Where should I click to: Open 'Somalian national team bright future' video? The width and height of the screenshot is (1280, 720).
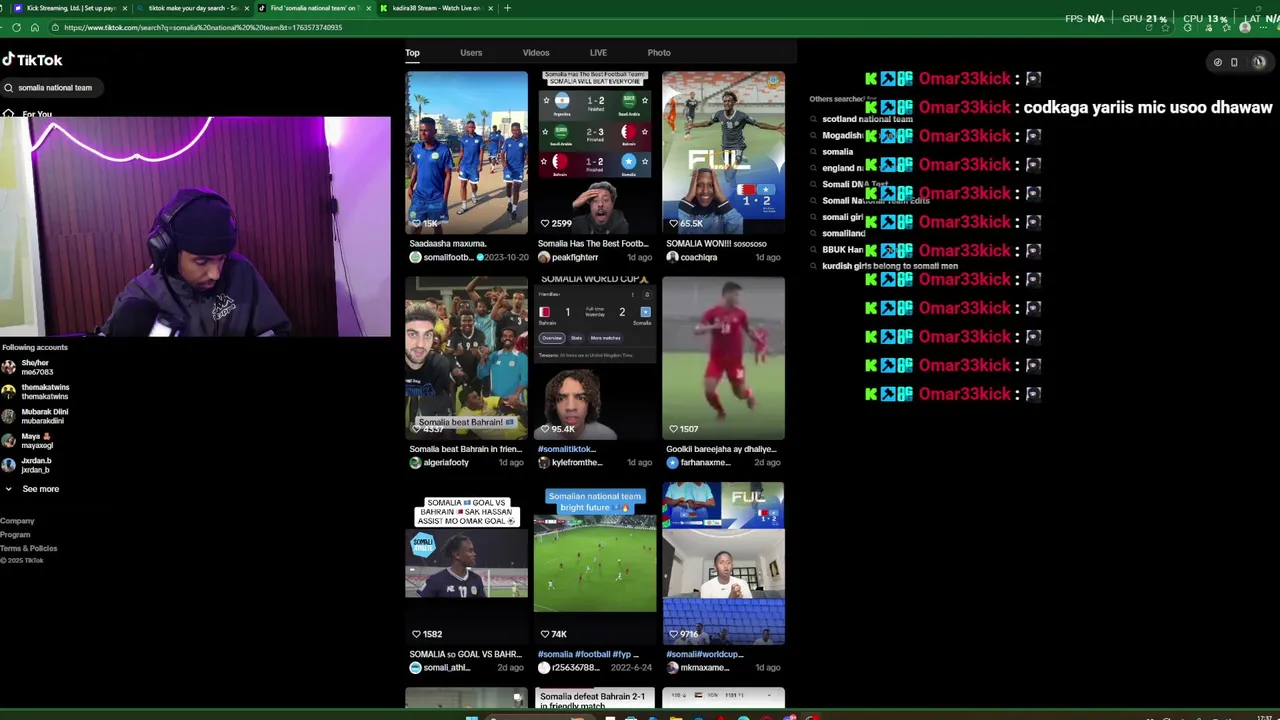pos(595,564)
